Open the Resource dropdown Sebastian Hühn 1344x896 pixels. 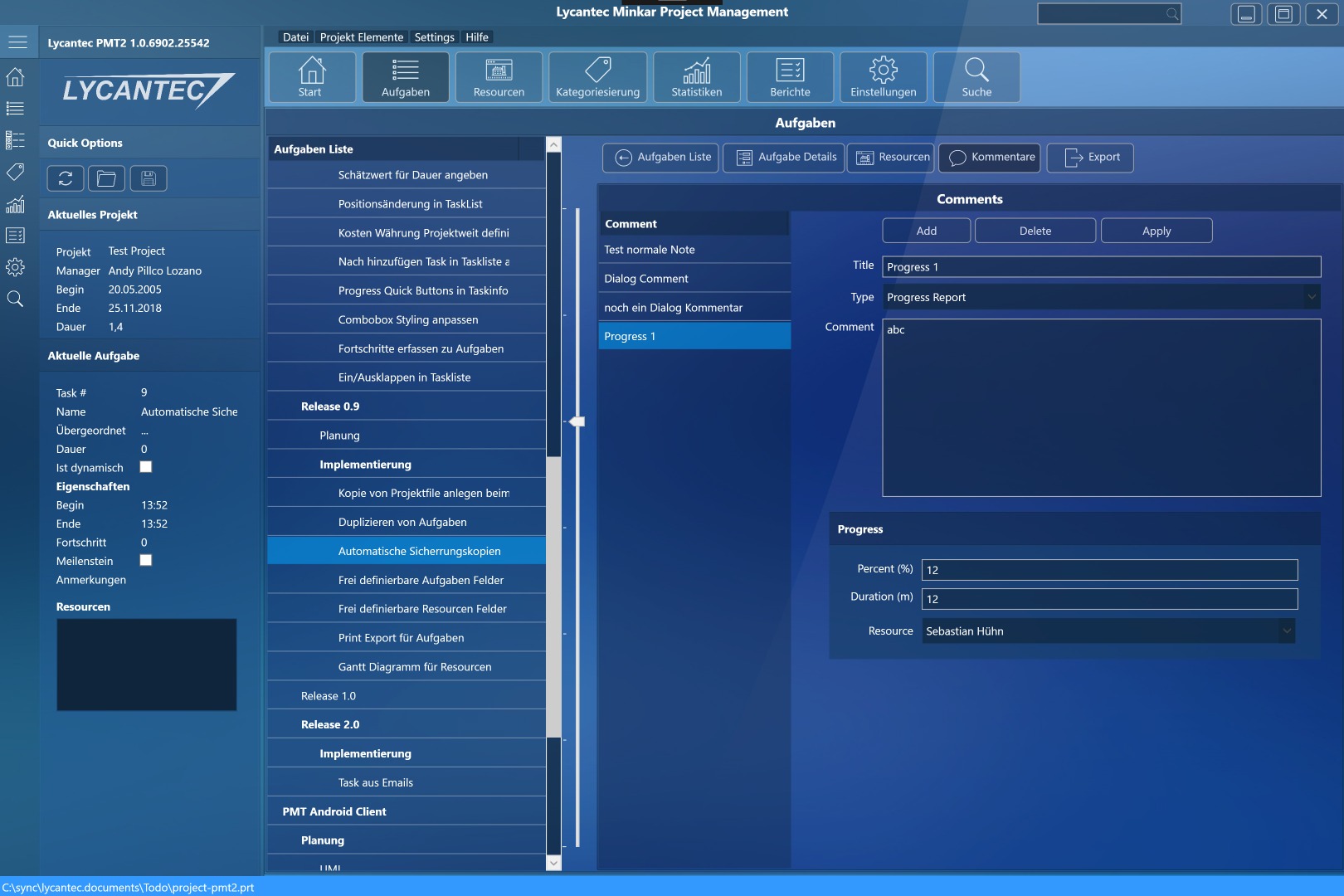pos(1108,631)
